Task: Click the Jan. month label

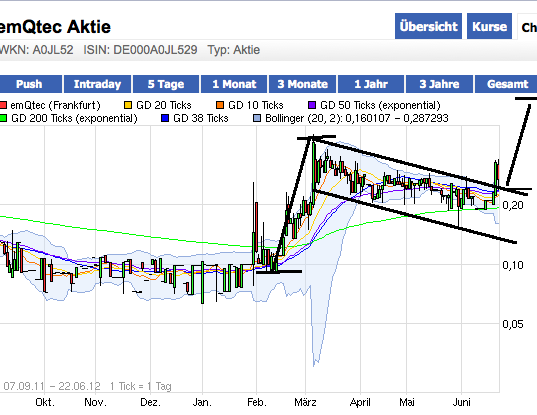Action: 202,402
